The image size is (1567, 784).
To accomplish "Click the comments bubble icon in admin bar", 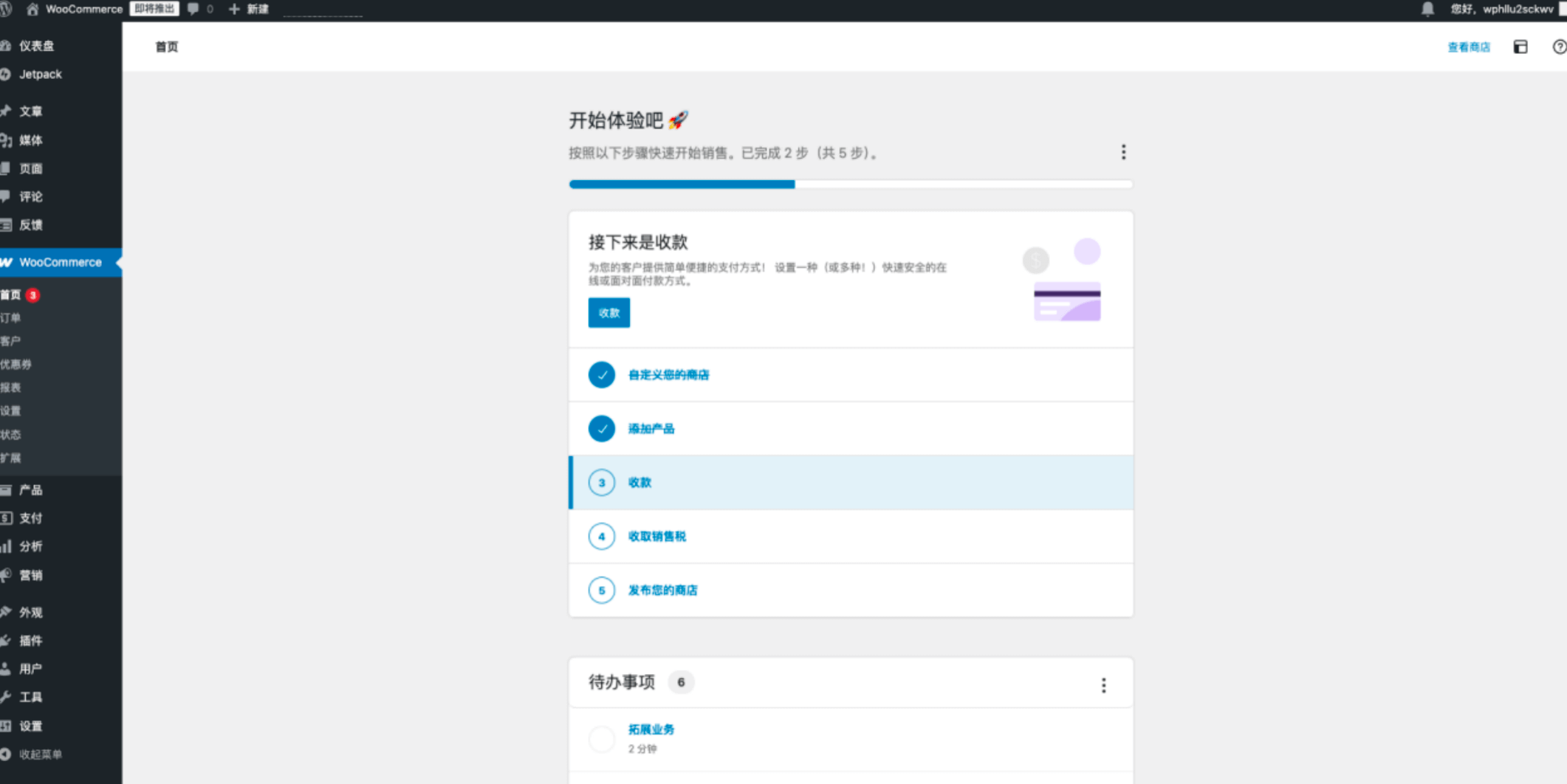I will [193, 9].
